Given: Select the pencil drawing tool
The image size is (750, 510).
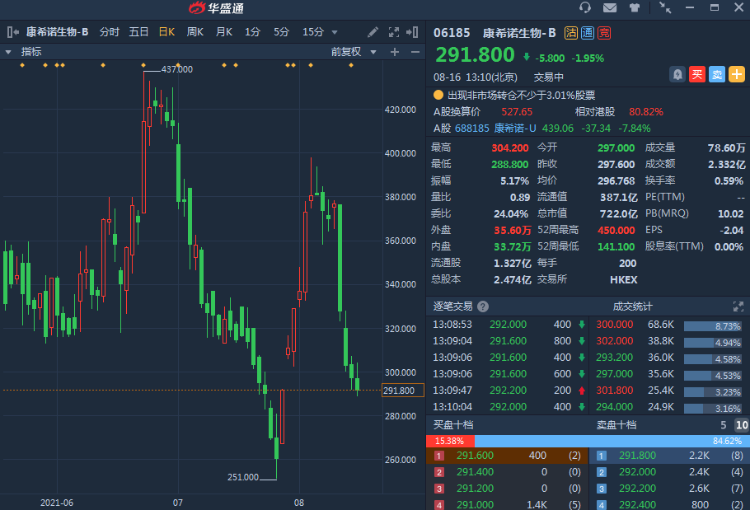Looking at the screenshot, I should pyautogui.click(x=373, y=32).
